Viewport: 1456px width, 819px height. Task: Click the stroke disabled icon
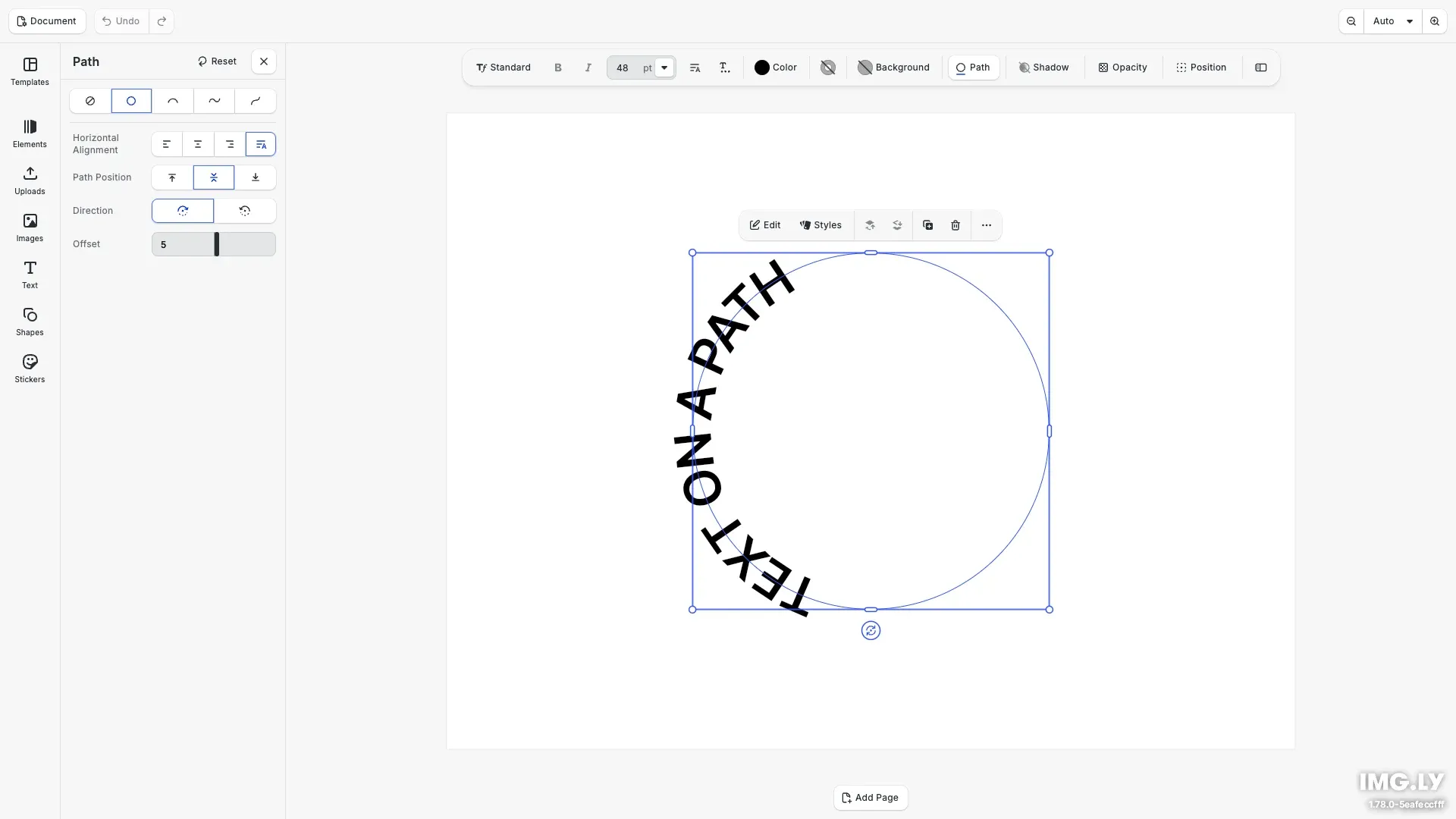828,67
